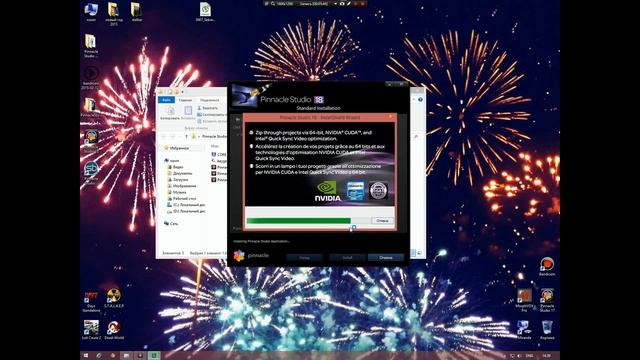
Task: Click the S.T.A.L.K.E.R desktop shortcut
Action: pos(114,298)
